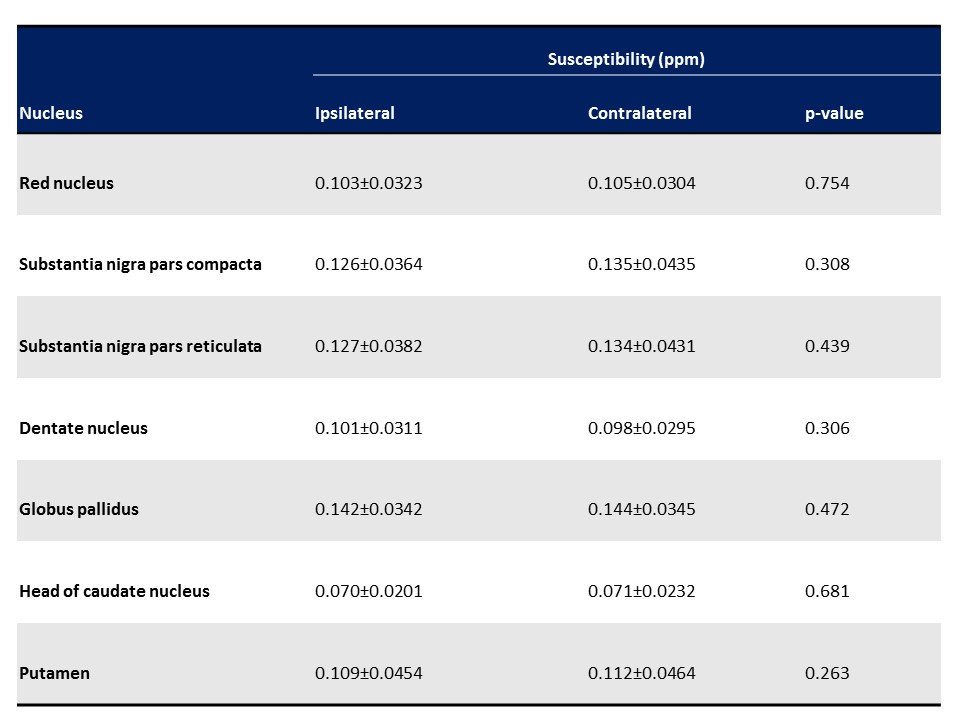Select the 0.101±0.0311 cell
960x720 pixels.
(x=368, y=428)
